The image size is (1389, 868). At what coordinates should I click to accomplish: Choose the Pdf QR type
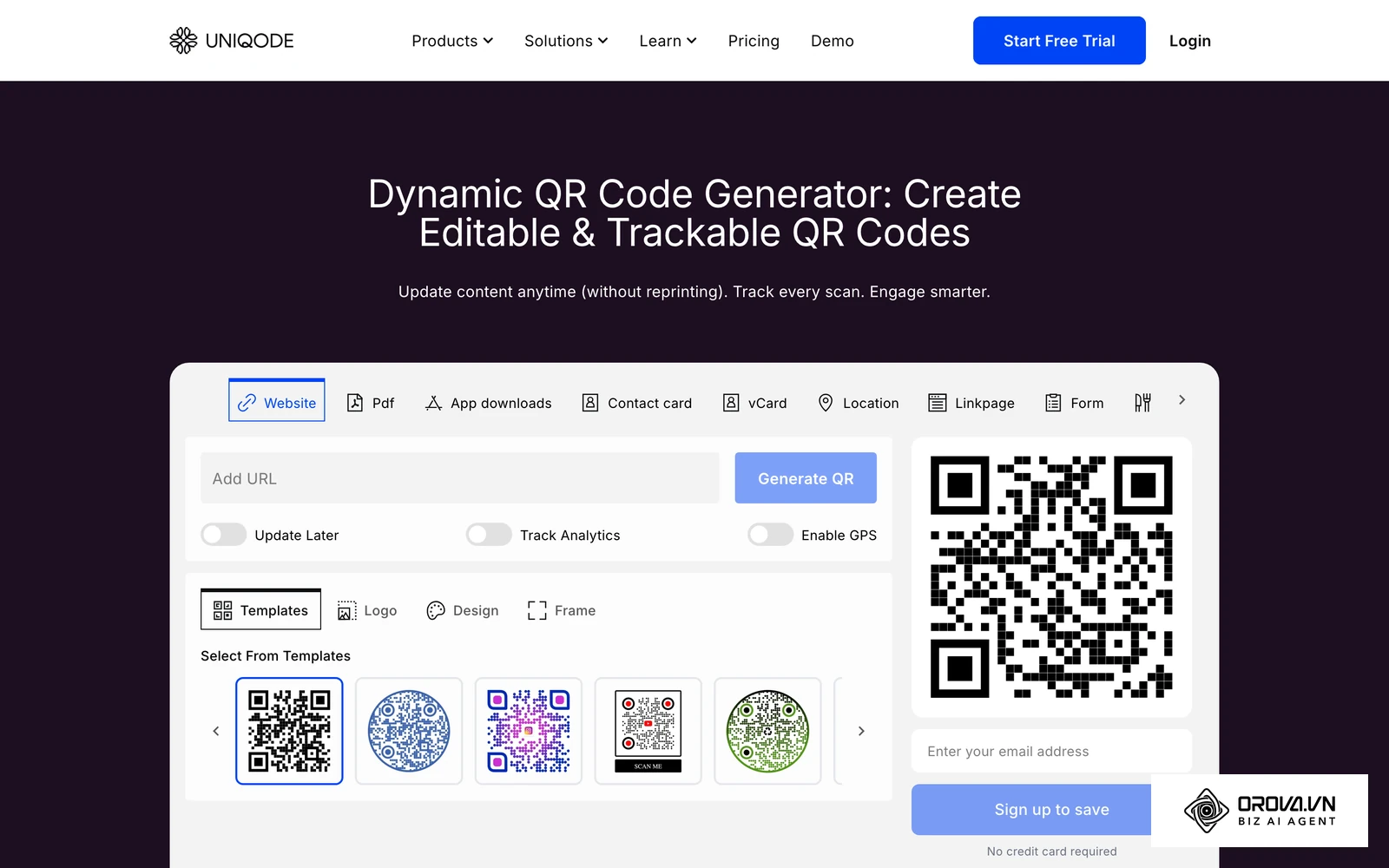click(x=371, y=403)
